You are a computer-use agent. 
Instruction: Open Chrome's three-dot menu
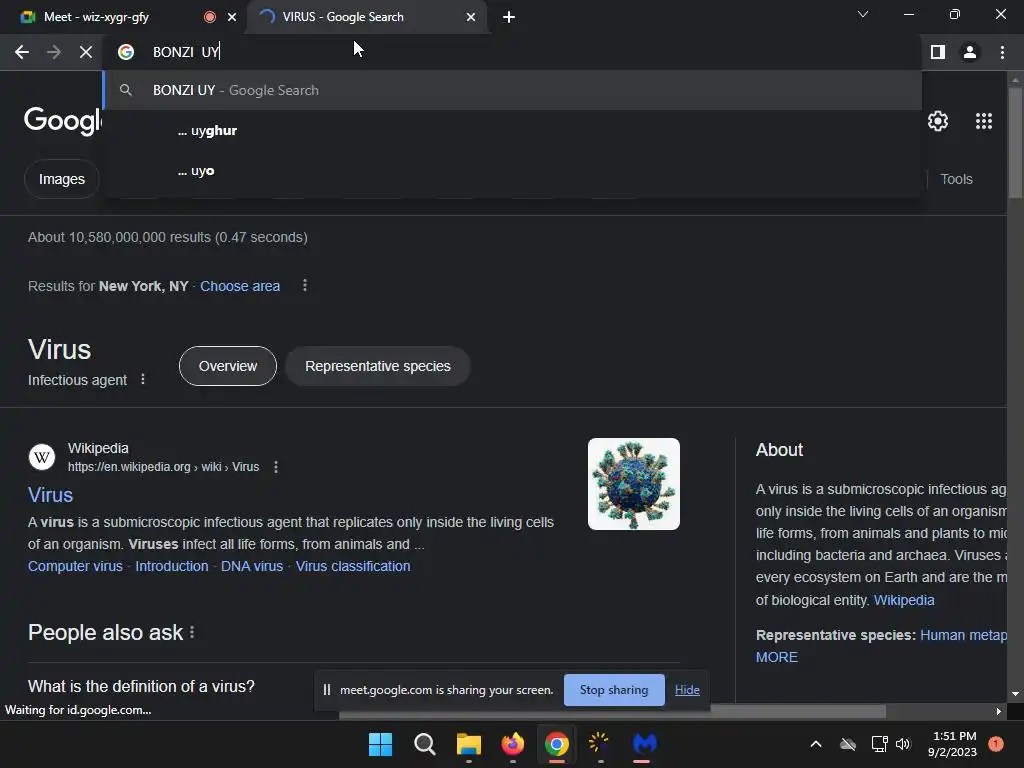tap(1002, 52)
